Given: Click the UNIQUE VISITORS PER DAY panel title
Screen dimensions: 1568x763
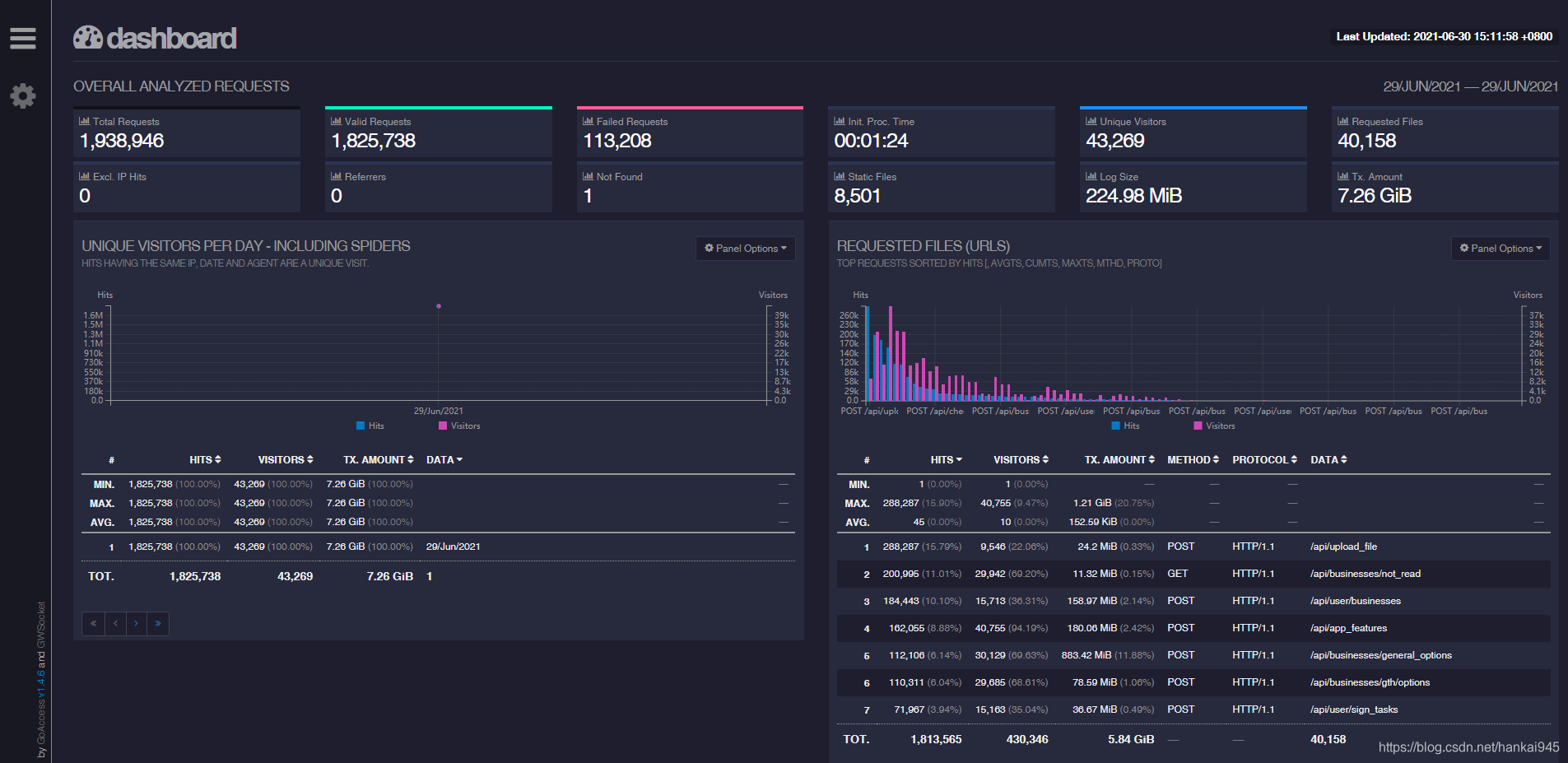Looking at the screenshot, I should pos(246,246).
